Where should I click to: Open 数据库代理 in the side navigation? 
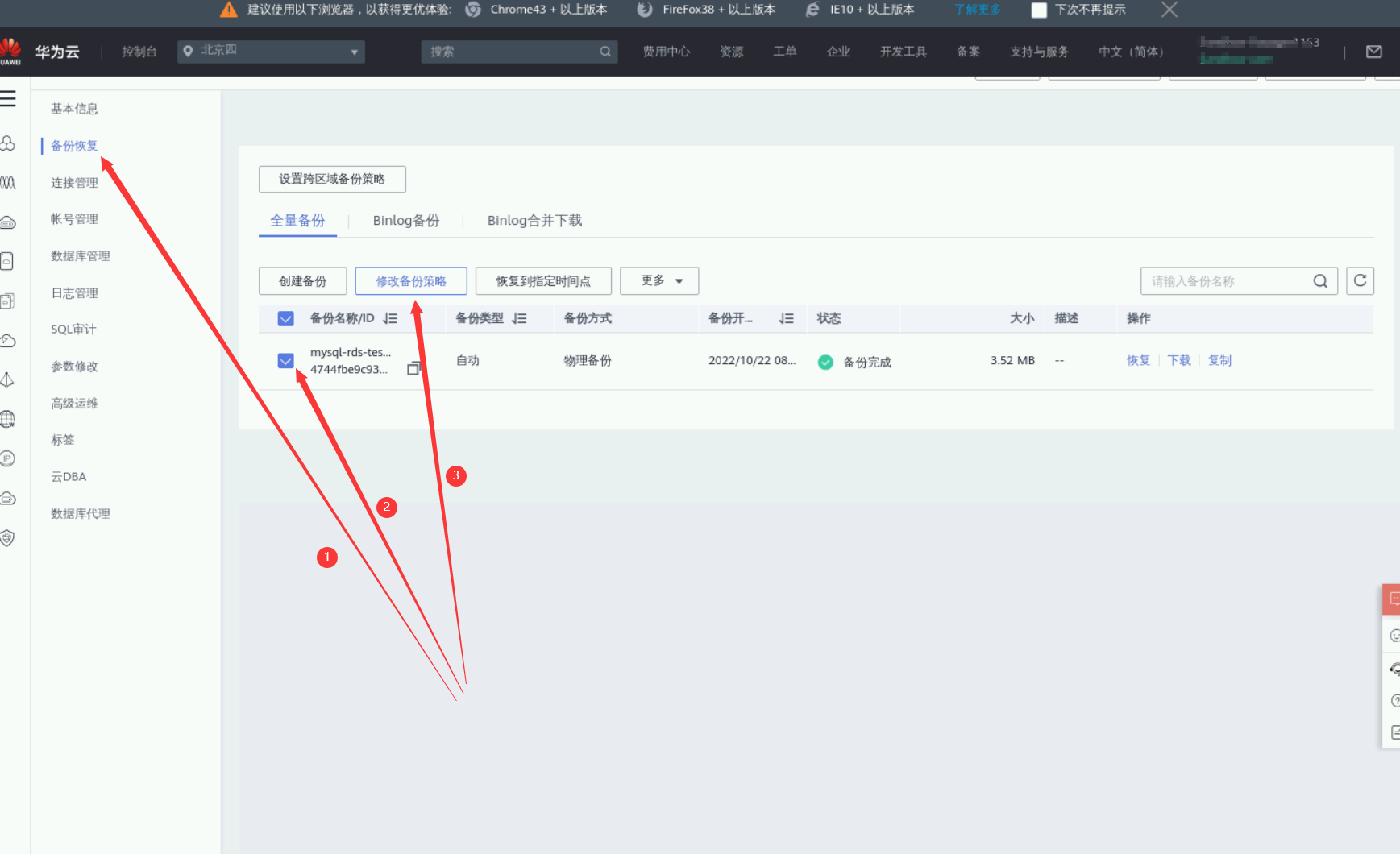pyautogui.click(x=81, y=514)
